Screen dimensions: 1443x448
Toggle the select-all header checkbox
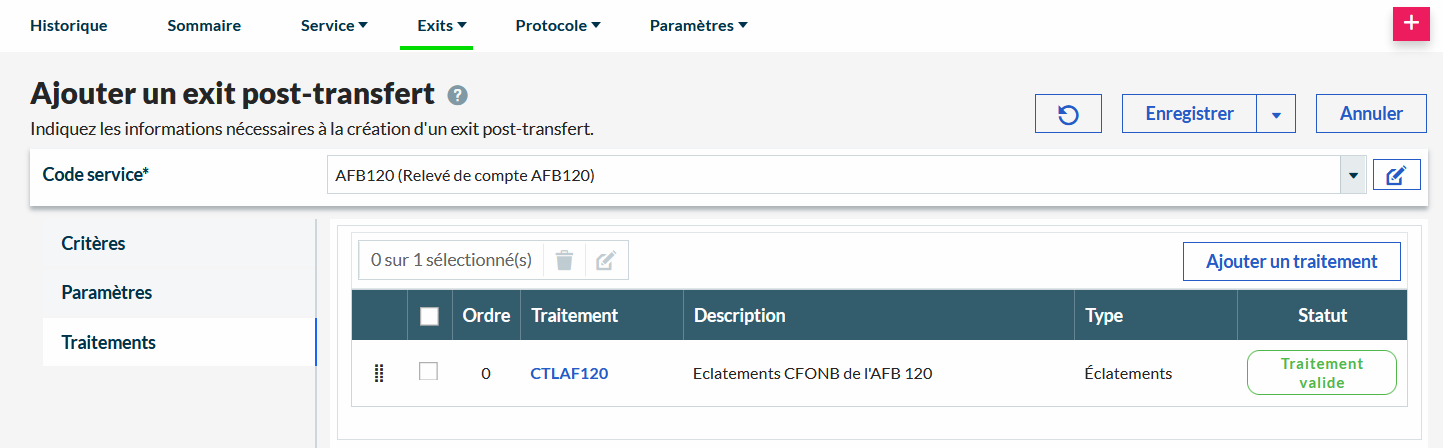pos(429,316)
